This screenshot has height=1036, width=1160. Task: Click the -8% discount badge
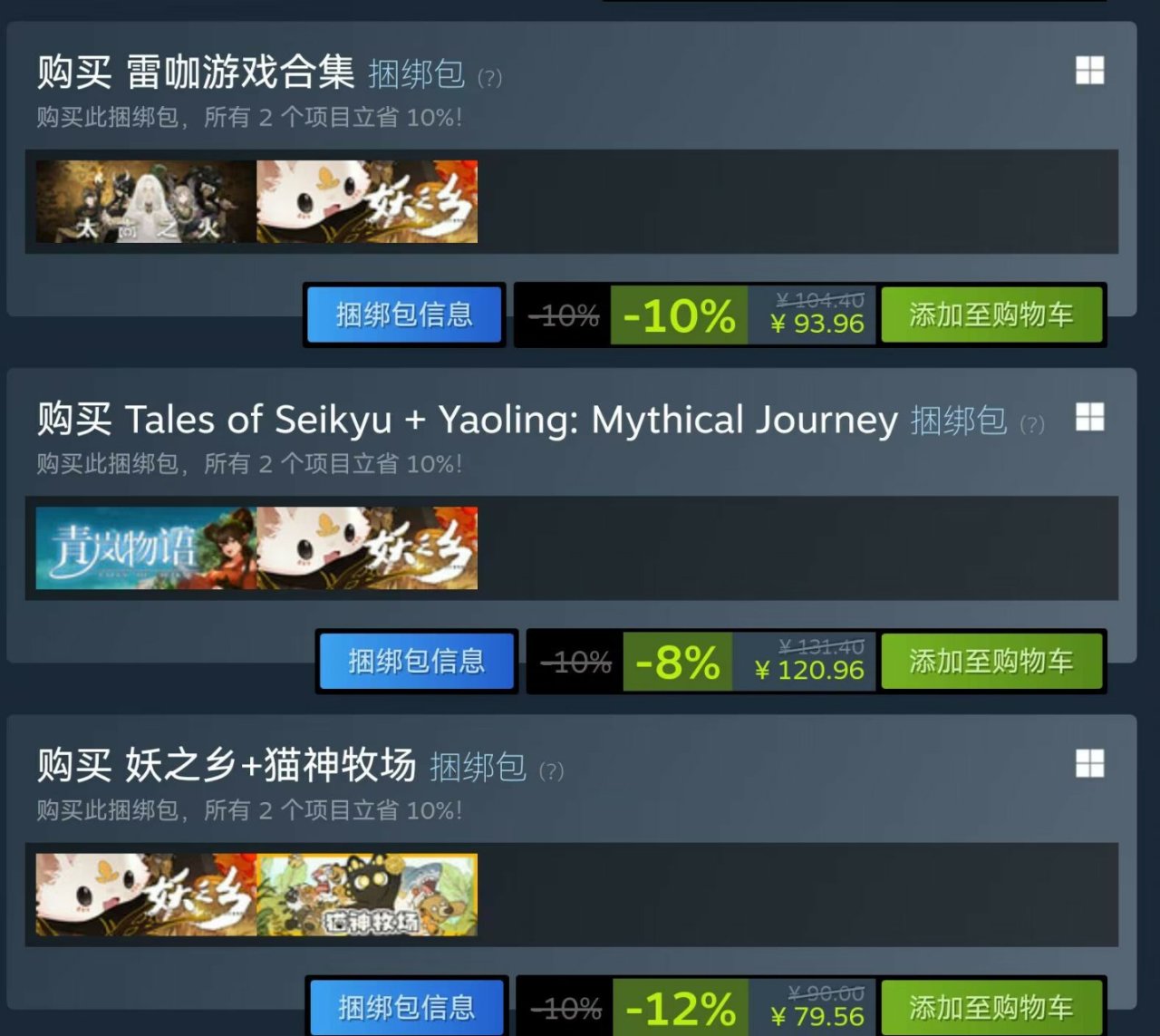[x=678, y=662]
